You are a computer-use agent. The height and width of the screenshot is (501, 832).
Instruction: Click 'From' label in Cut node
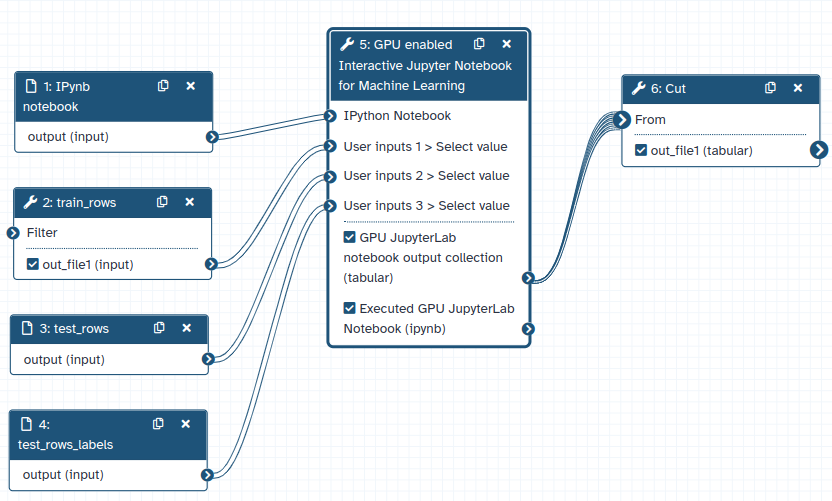point(650,120)
